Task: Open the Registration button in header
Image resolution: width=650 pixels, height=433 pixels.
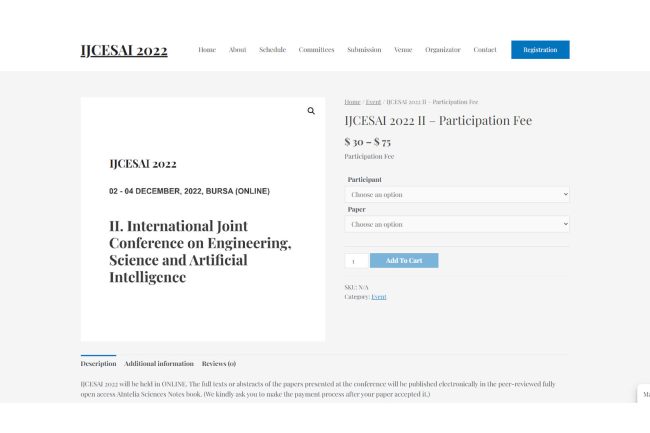Action: click(540, 50)
